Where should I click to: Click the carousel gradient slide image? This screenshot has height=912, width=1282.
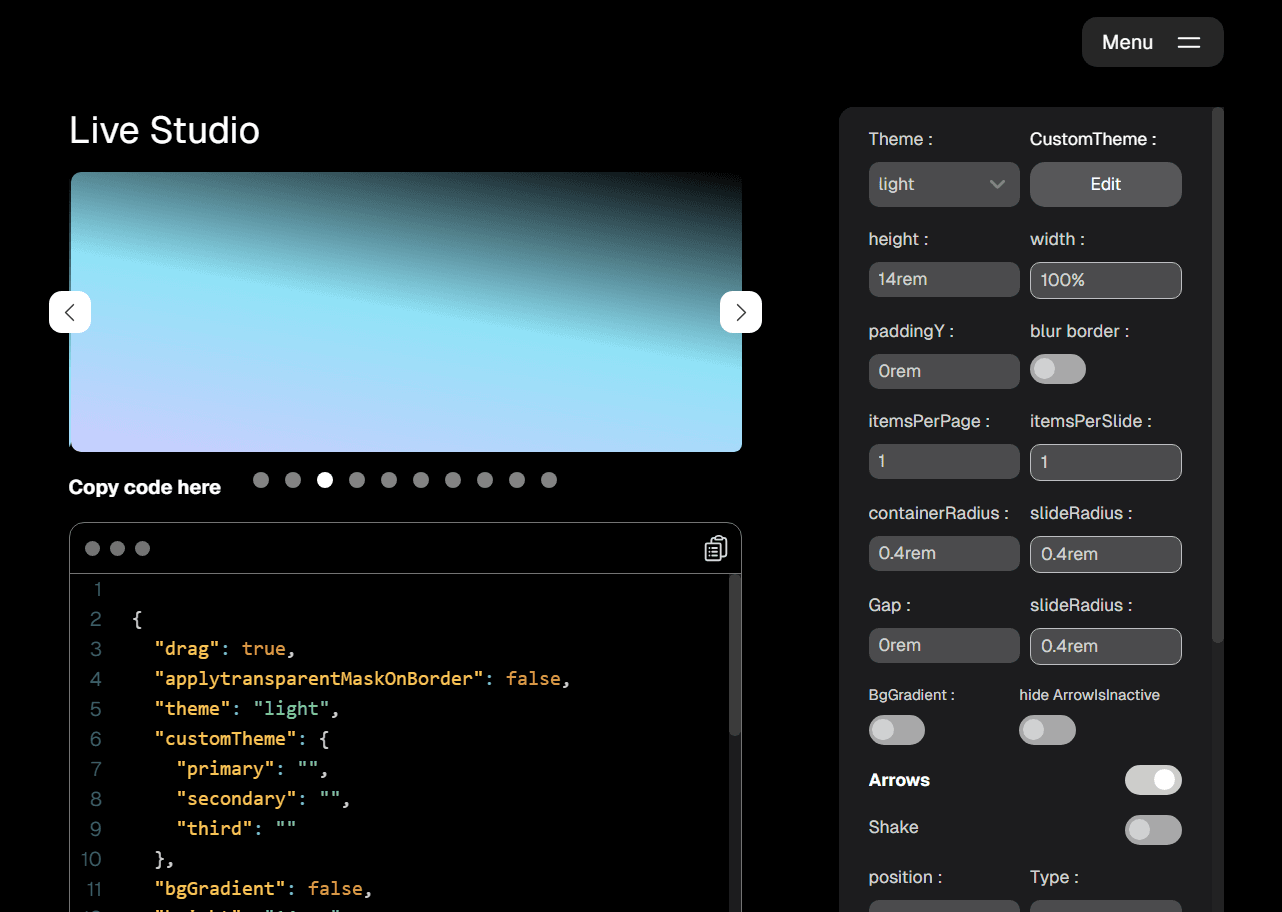click(406, 312)
